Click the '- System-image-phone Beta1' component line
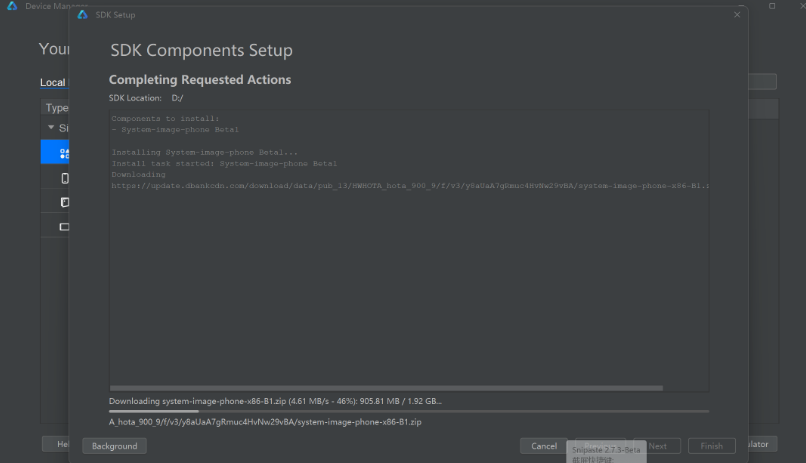806x463 pixels. tap(175, 129)
